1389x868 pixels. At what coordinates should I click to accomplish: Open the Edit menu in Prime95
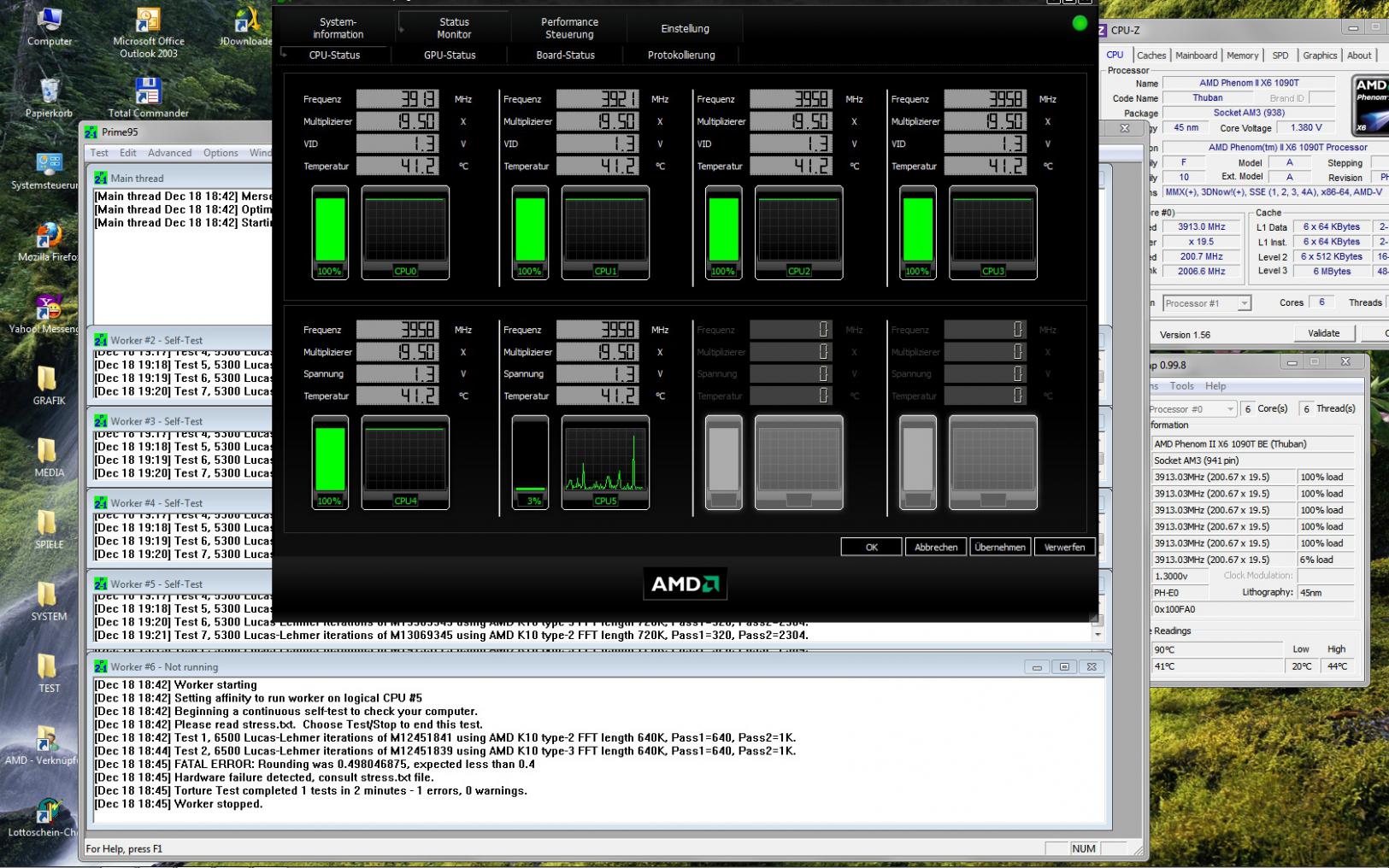point(128,153)
